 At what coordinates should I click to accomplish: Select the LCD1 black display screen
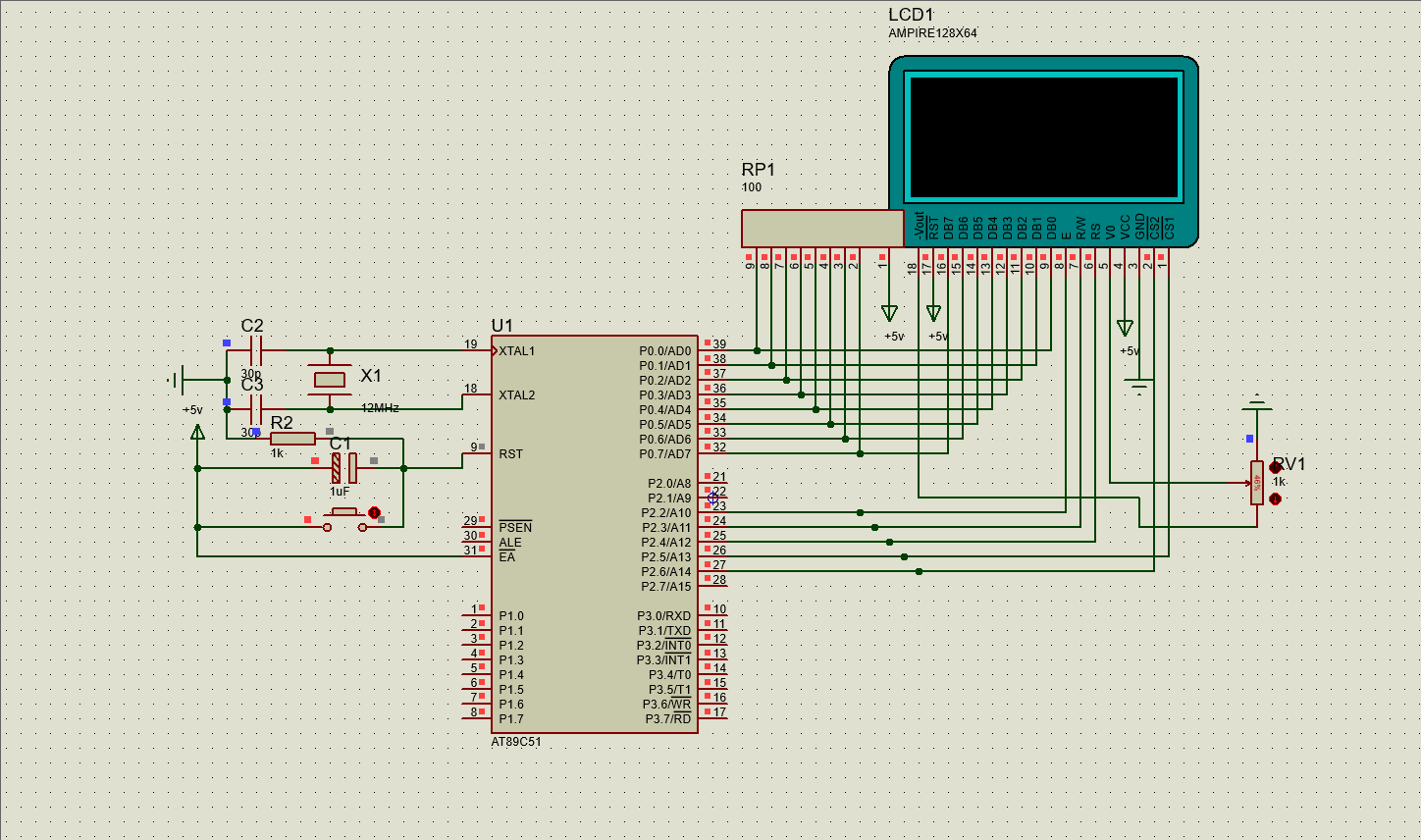(x=1044, y=137)
